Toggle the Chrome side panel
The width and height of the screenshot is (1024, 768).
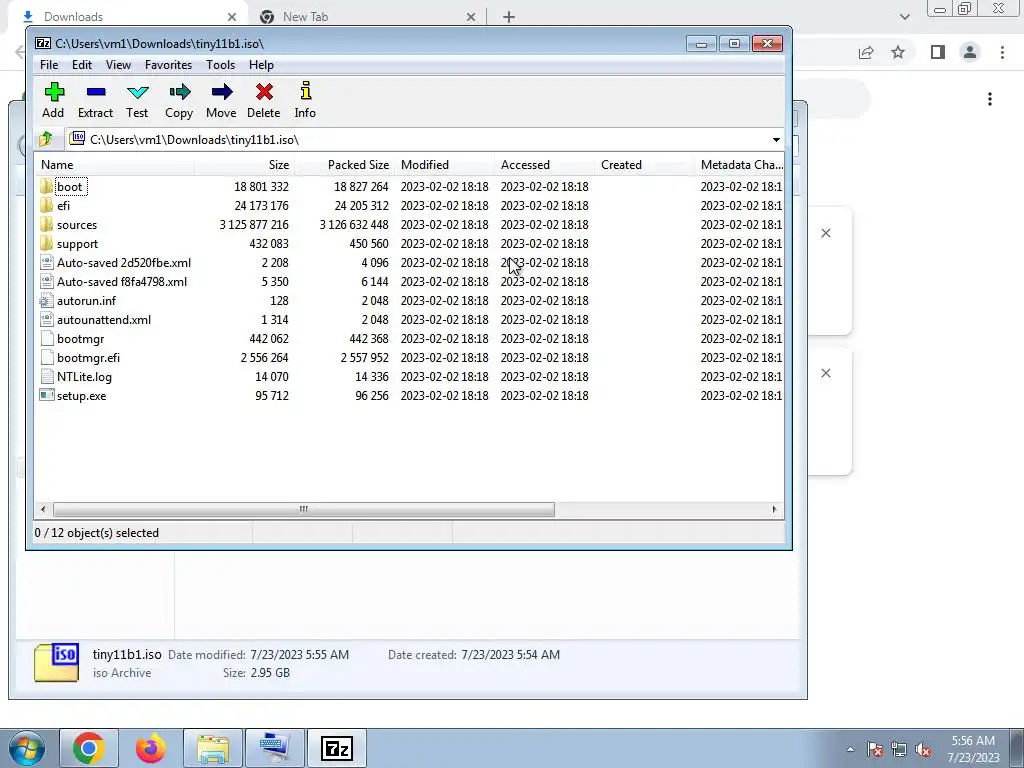click(x=938, y=52)
